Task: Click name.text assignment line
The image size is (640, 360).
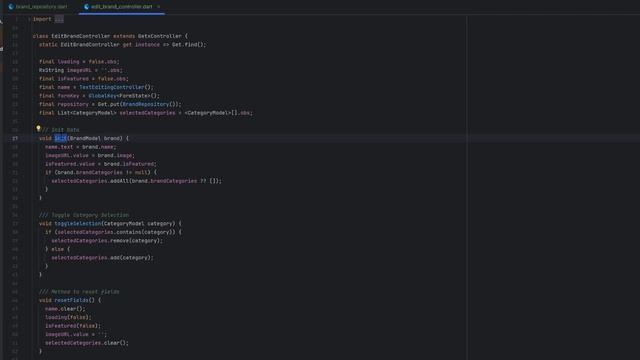Action: [80, 147]
